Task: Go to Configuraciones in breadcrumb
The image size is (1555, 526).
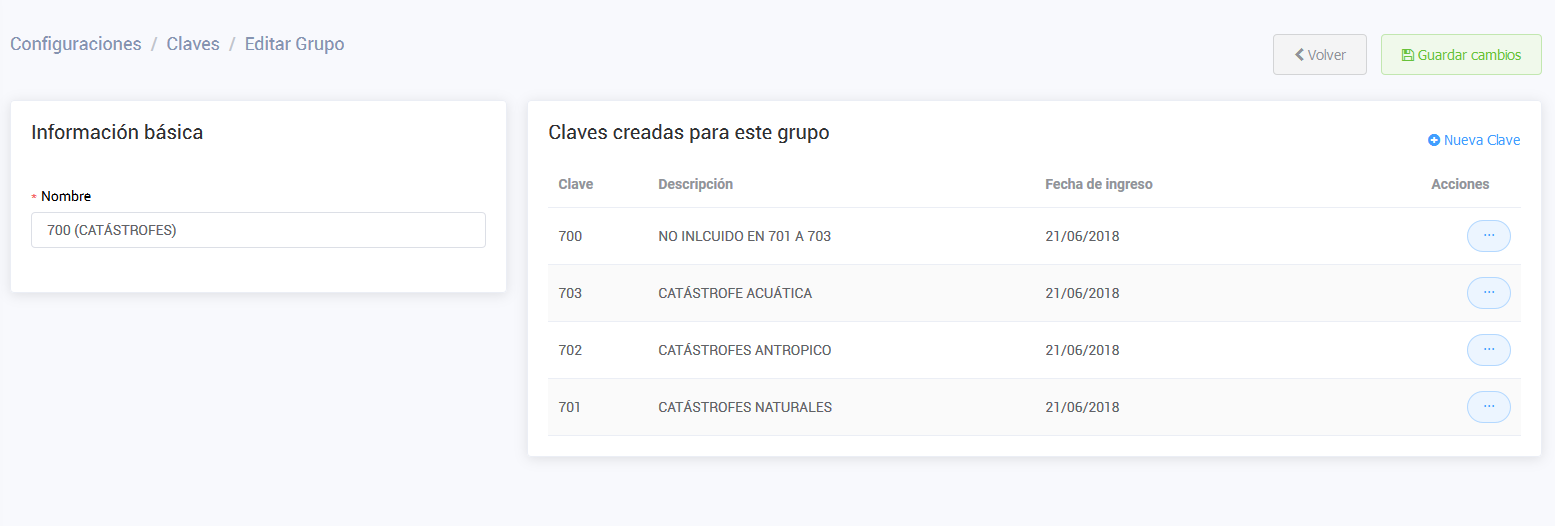Action: (76, 44)
